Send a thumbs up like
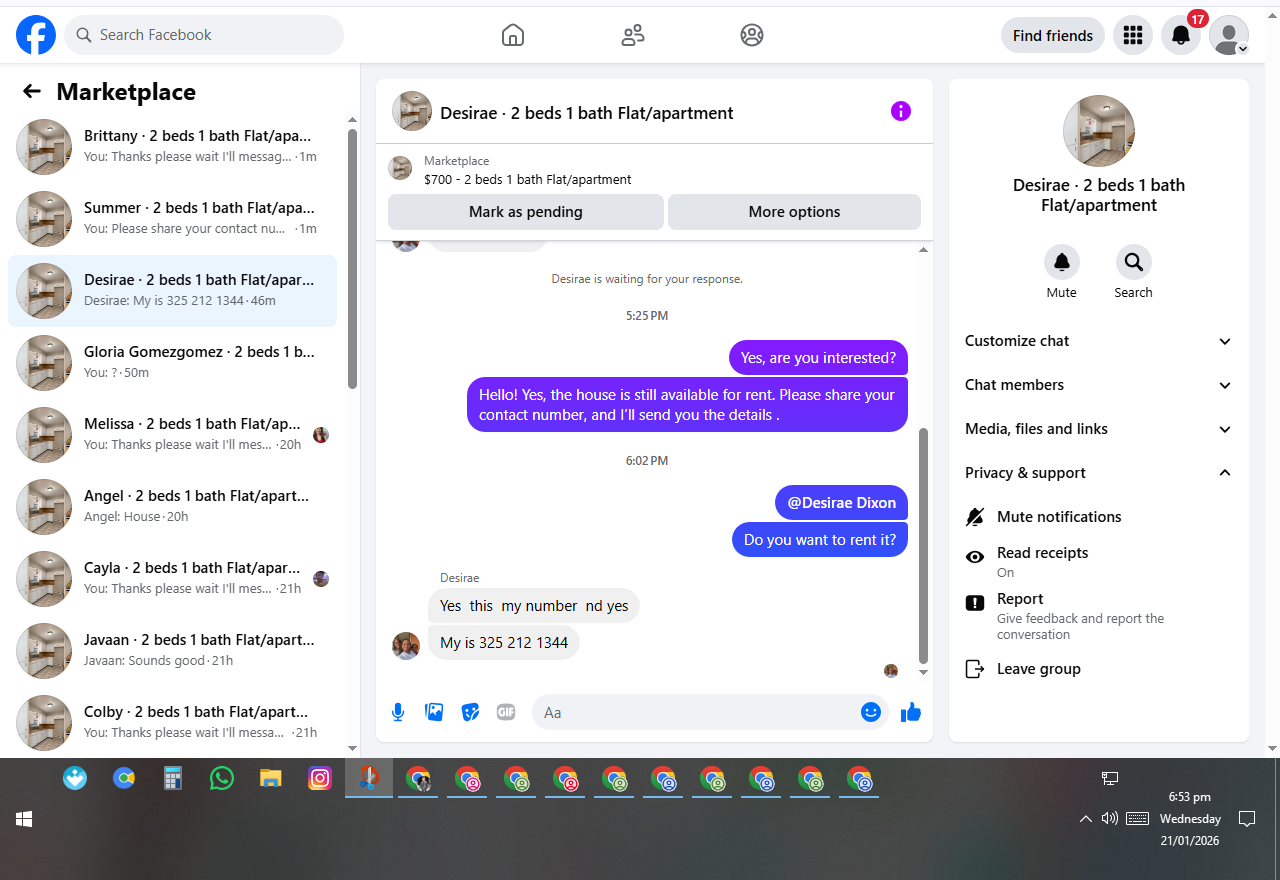 (911, 712)
